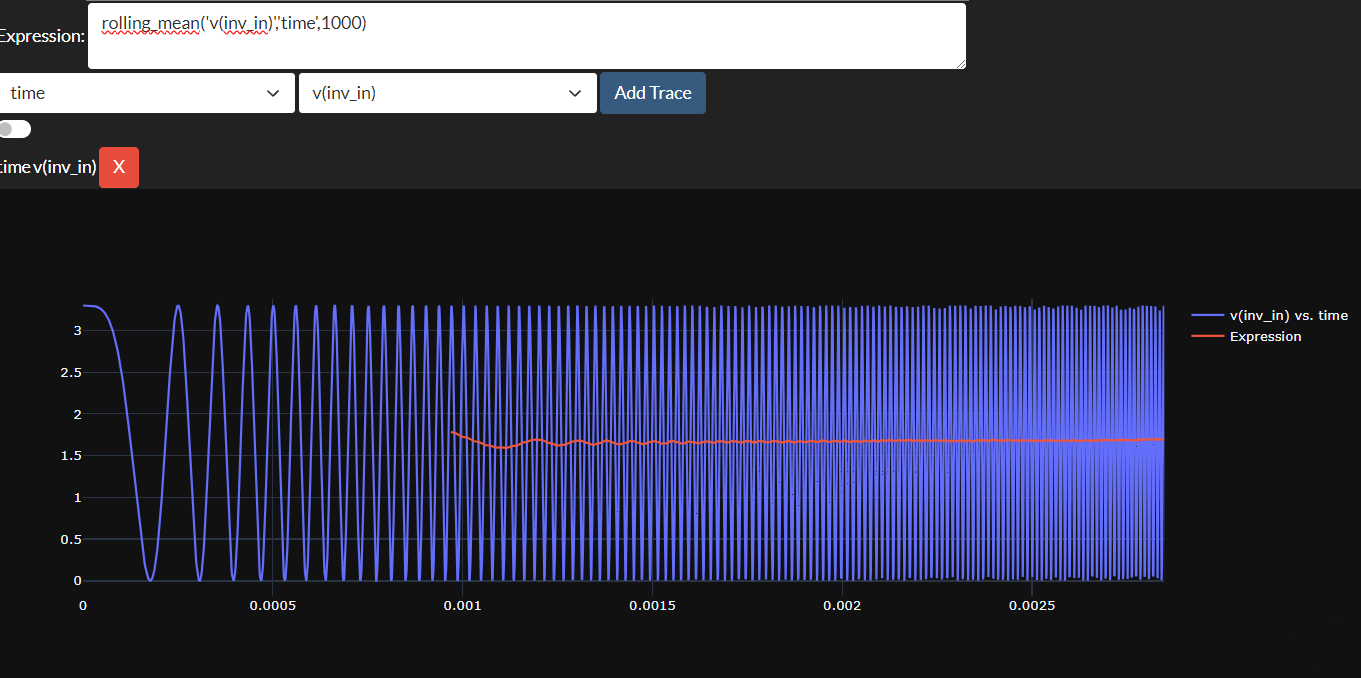This screenshot has width=1361, height=678.
Task: Click the 0.002 x-axis tick label
Action: pyautogui.click(x=842, y=605)
